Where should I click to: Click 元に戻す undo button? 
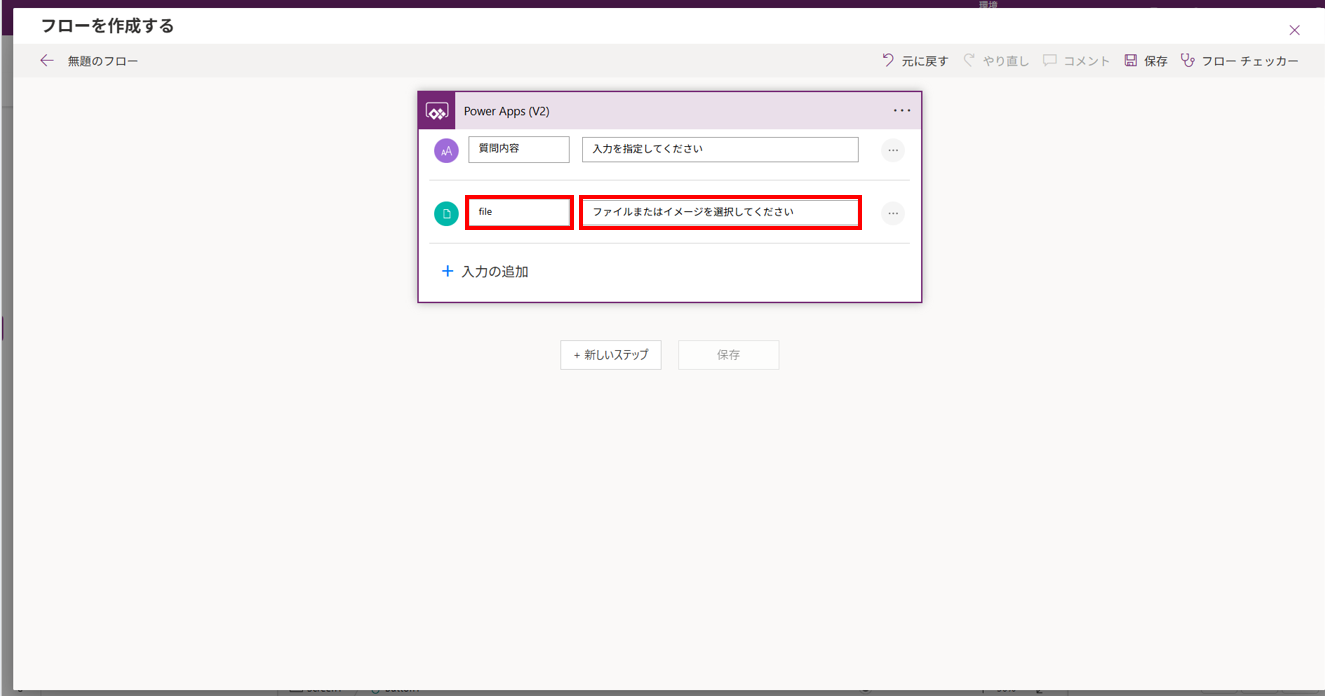pos(915,61)
